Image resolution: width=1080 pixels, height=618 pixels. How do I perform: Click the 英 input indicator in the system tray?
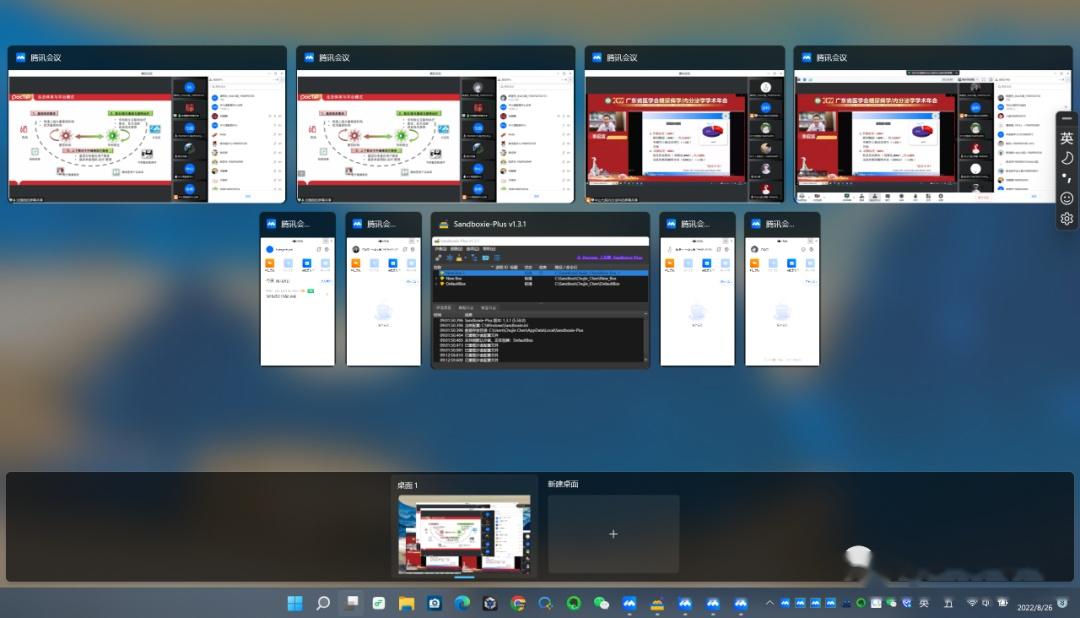[924, 604]
